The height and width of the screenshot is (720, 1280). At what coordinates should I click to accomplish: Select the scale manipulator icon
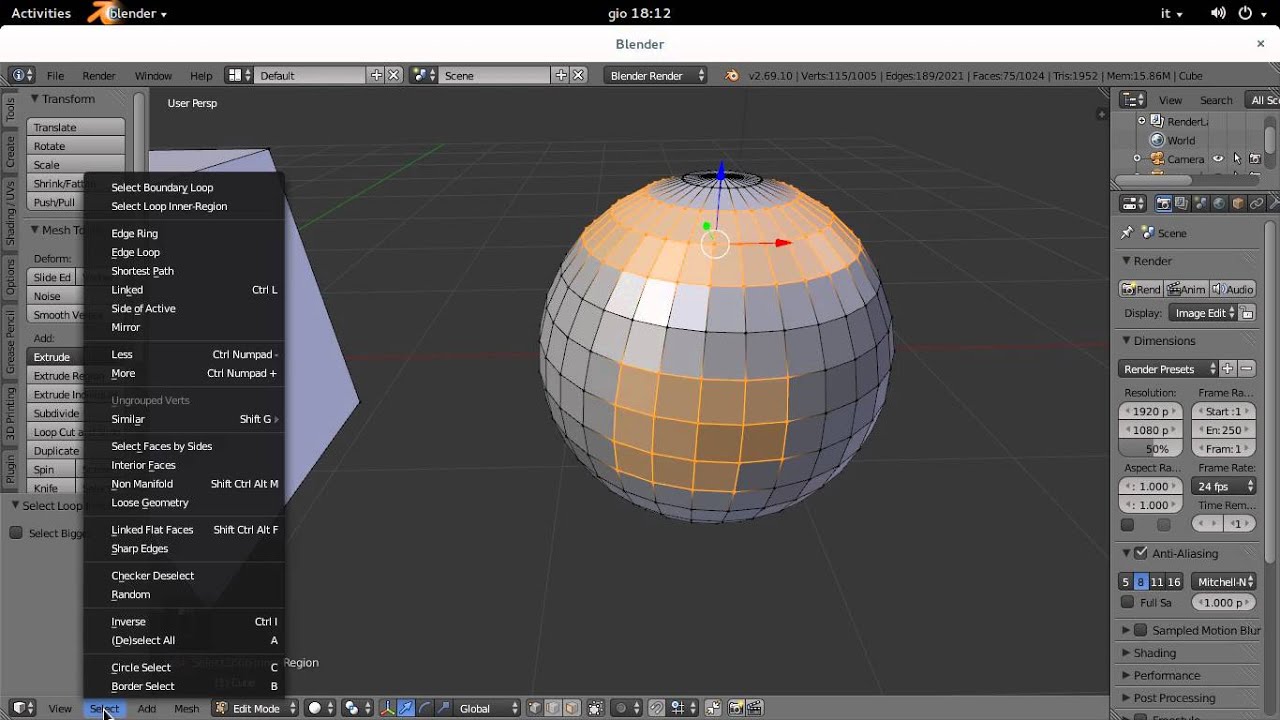pyautogui.click(x=443, y=708)
